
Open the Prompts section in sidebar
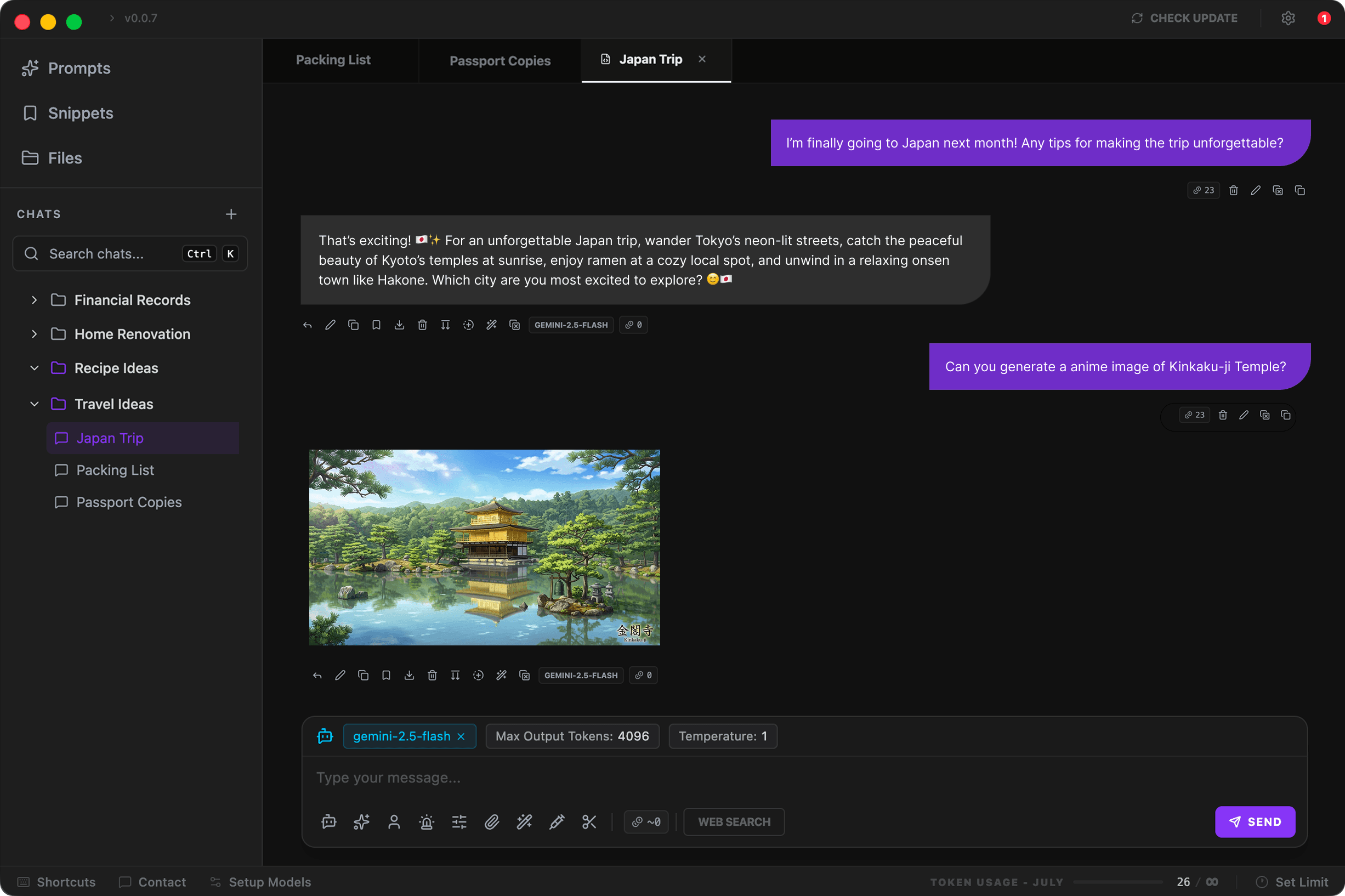click(66, 68)
